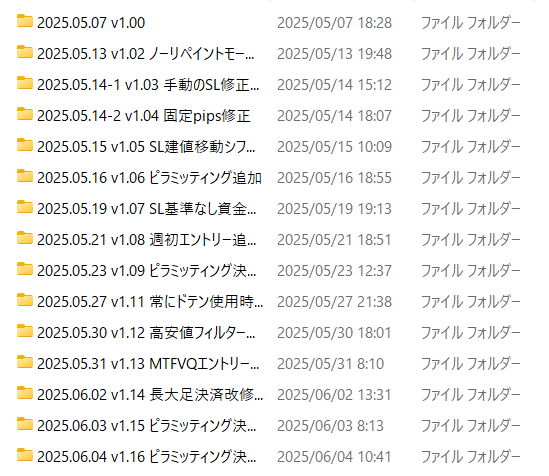Select the 2025.05.30 v1.12 高安値フィルター entry

146,332
